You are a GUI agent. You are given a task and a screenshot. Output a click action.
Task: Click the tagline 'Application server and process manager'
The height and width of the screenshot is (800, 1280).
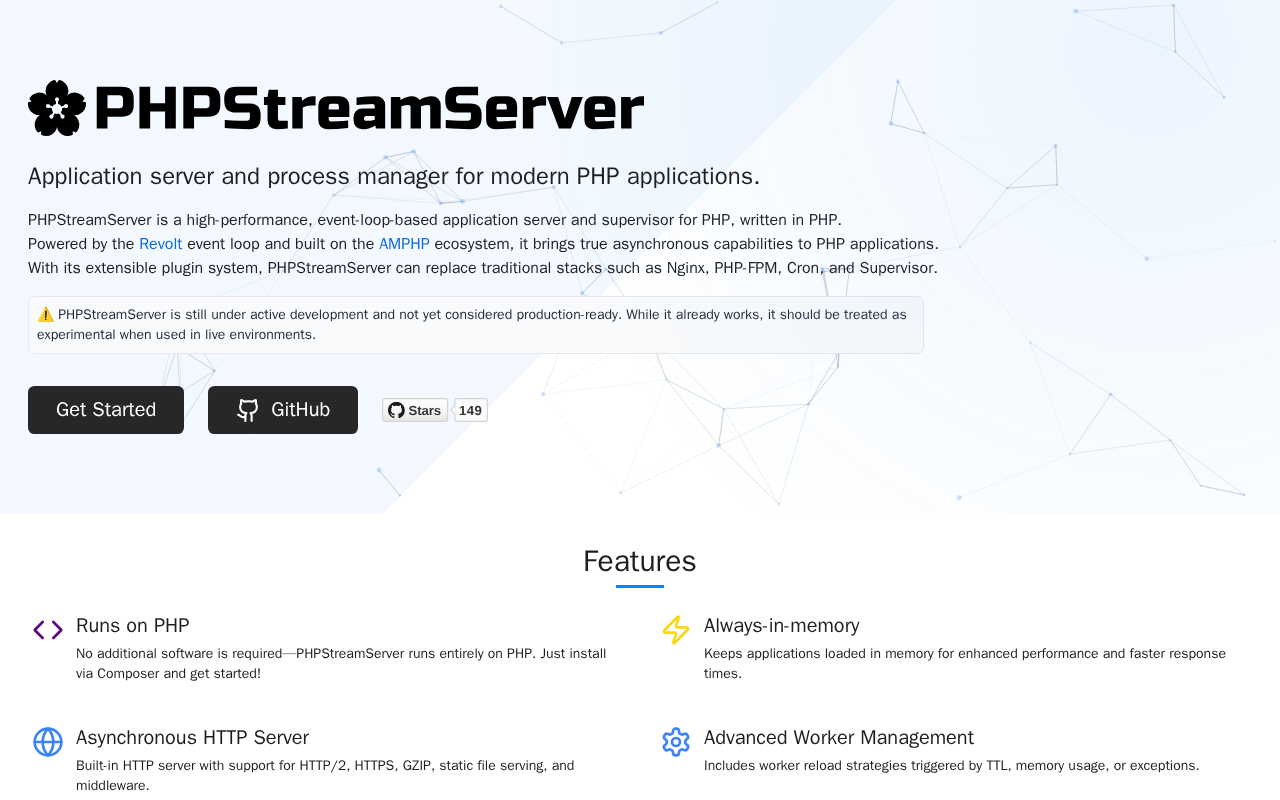394,176
